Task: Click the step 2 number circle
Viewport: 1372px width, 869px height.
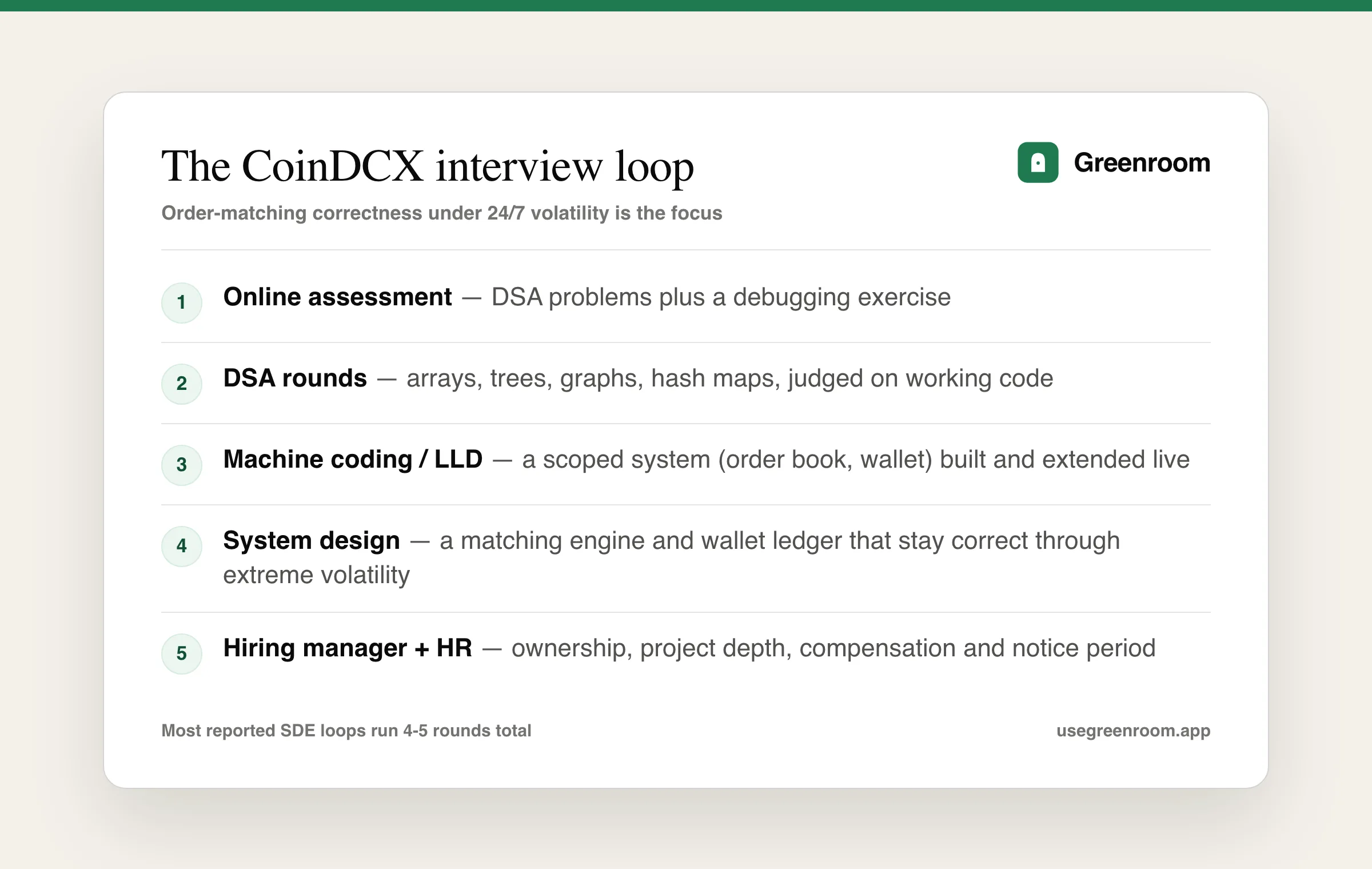Action: (182, 384)
